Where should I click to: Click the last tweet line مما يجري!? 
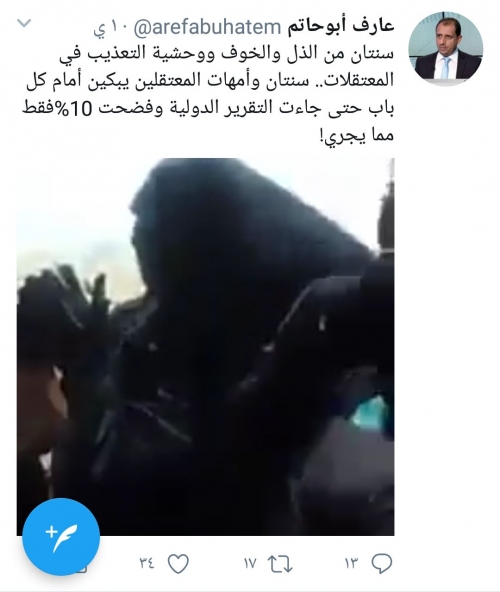[x=356, y=136]
